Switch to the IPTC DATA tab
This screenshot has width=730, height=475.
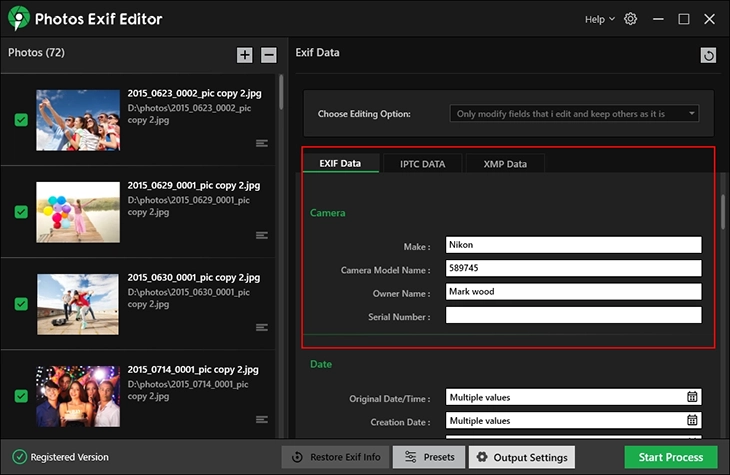(x=422, y=163)
